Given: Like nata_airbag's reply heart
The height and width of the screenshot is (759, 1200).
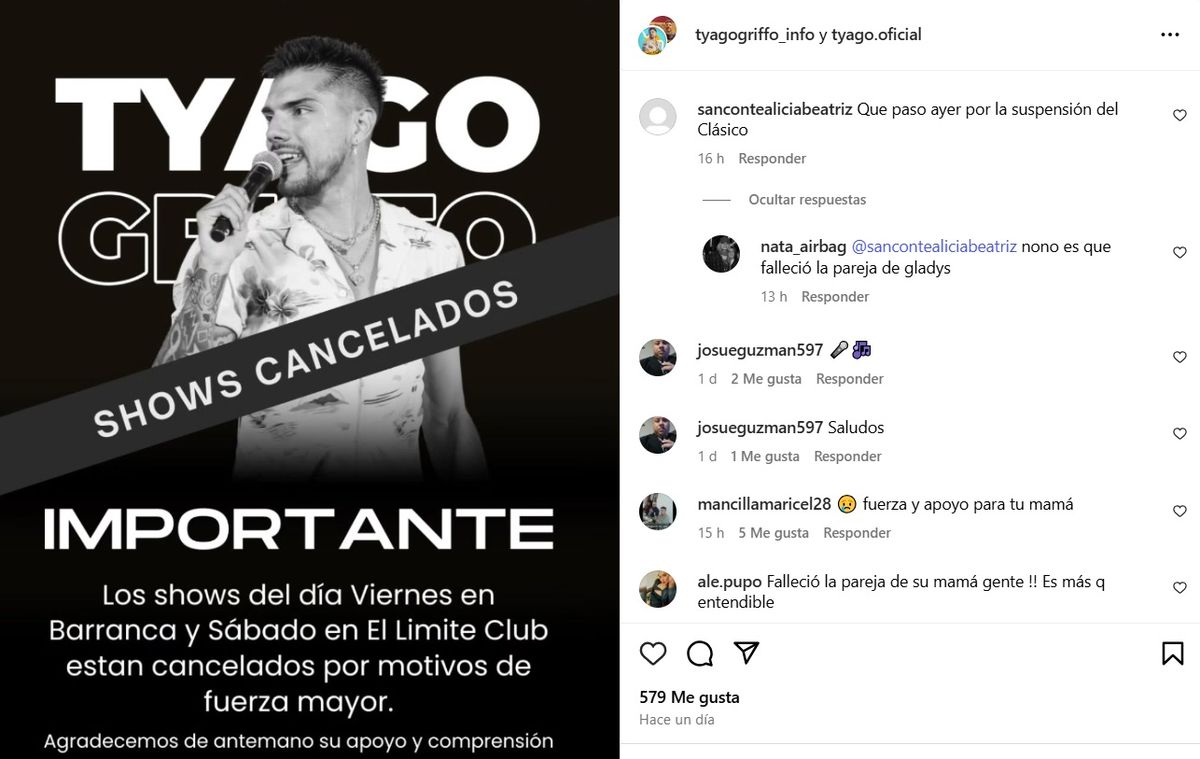Looking at the screenshot, I should [1179, 253].
